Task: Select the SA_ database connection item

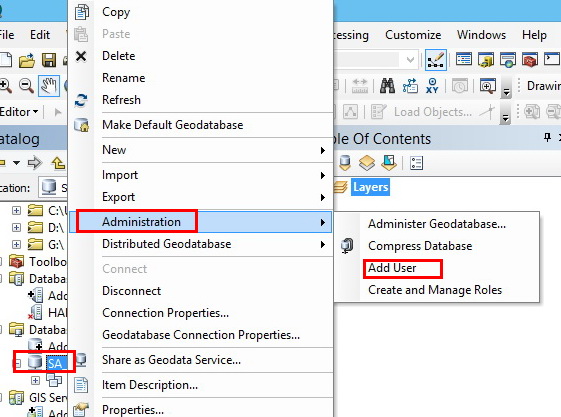Action: pyautogui.click(x=57, y=363)
